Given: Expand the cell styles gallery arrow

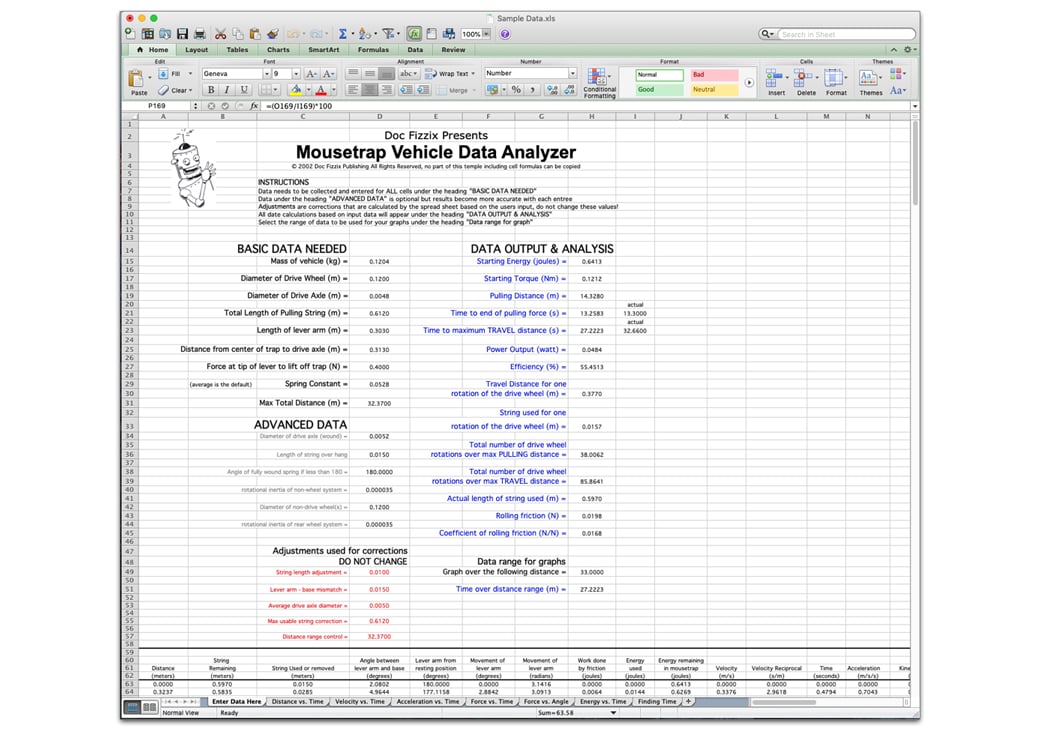Looking at the screenshot, I should point(749,82).
